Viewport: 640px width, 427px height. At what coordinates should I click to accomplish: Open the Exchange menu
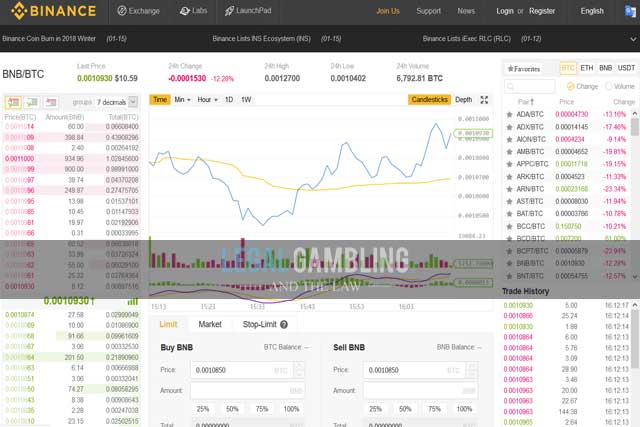click(x=139, y=11)
